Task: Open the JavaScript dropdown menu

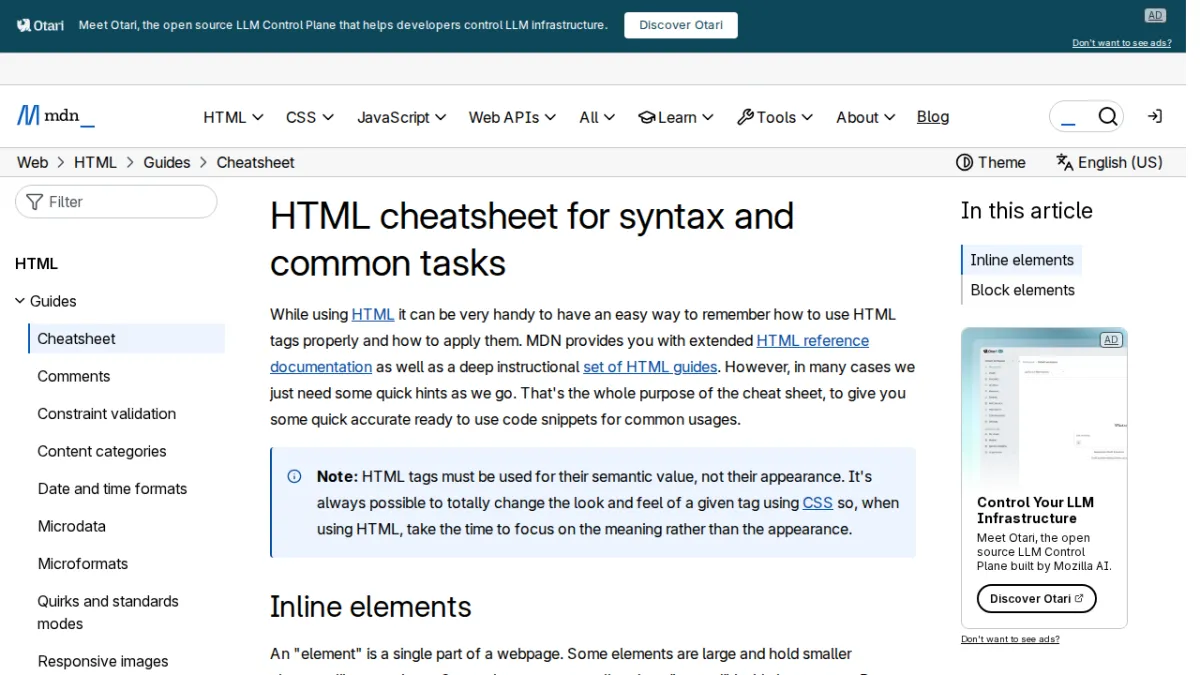Action: click(x=402, y=117)
